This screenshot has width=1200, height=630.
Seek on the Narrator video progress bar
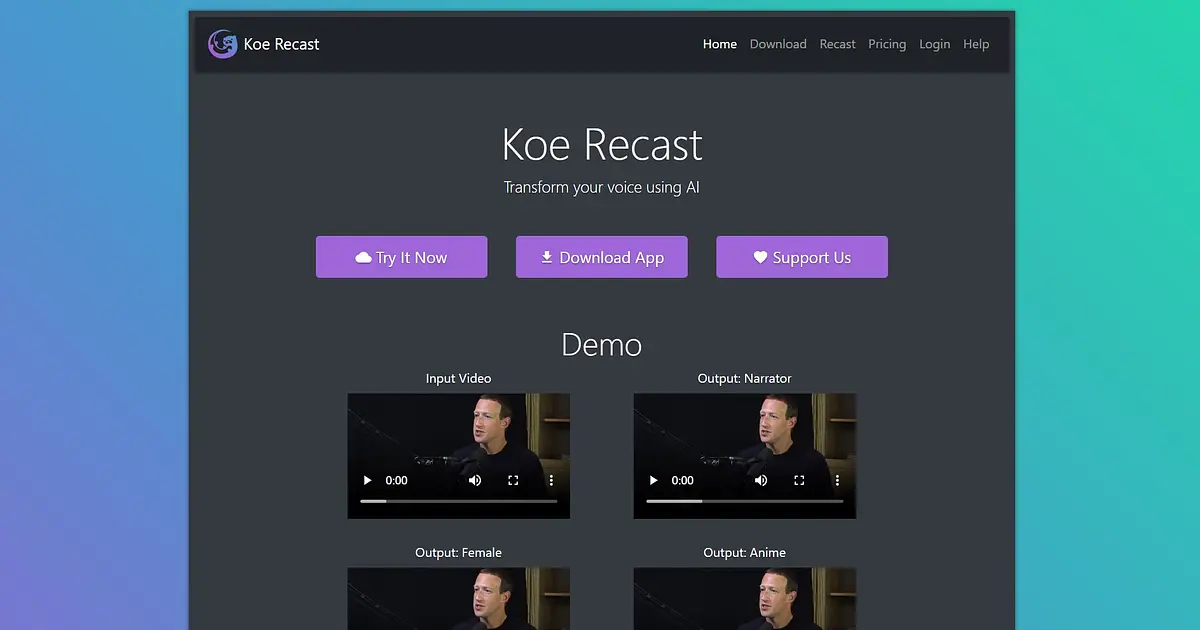pos(745,501)
